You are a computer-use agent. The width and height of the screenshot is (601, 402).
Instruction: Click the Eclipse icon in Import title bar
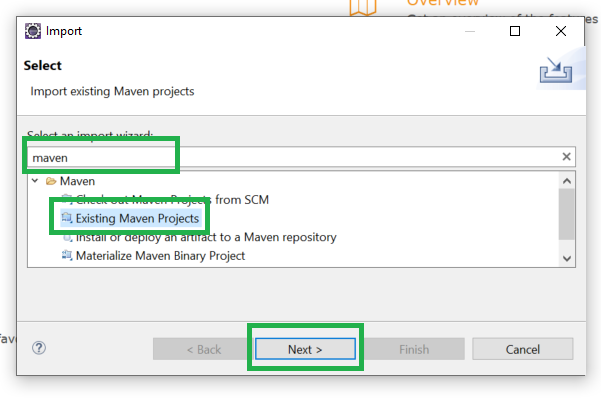(33, 31)
